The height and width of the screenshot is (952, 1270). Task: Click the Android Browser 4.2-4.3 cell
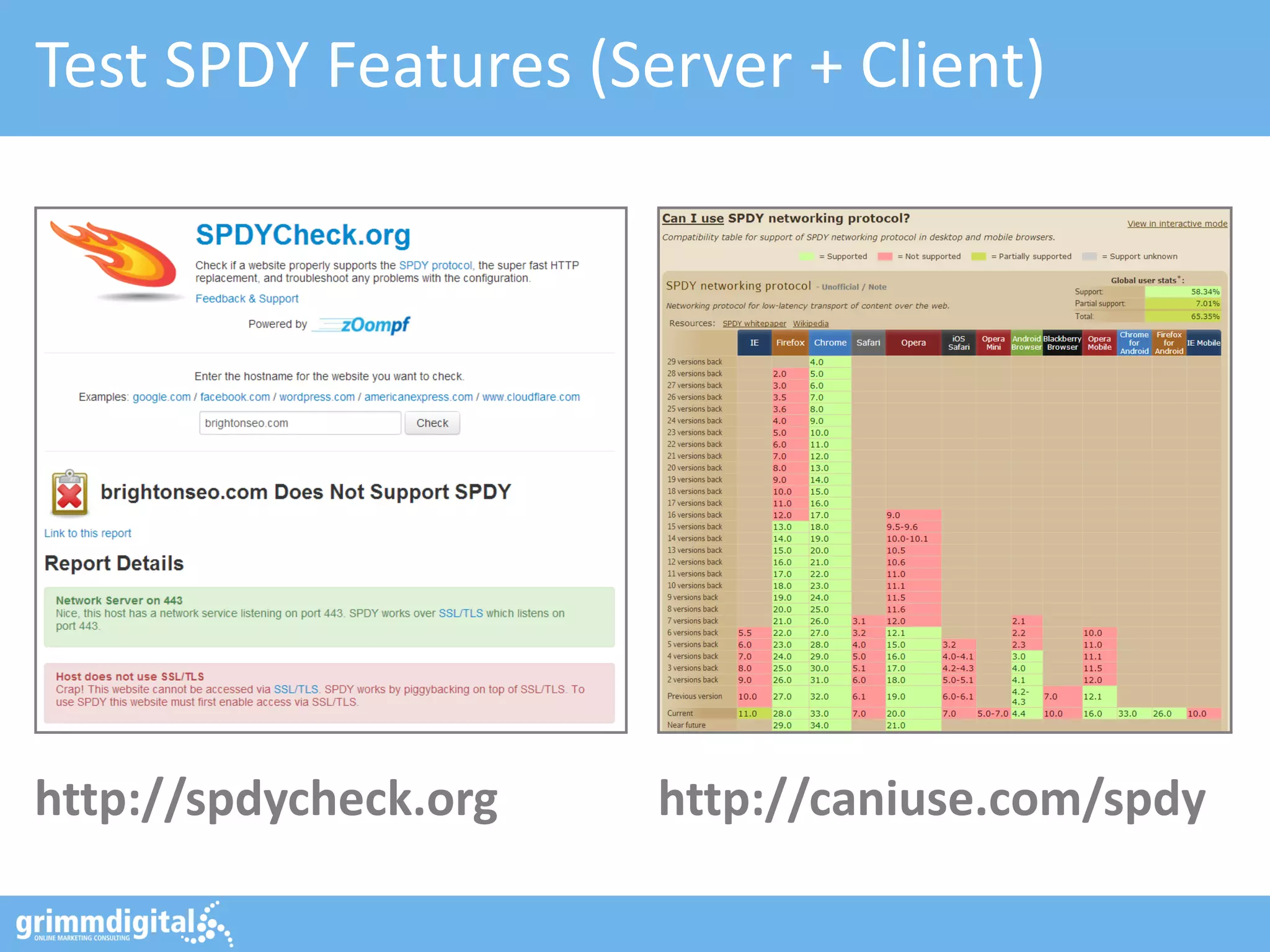pos(1026,697)
